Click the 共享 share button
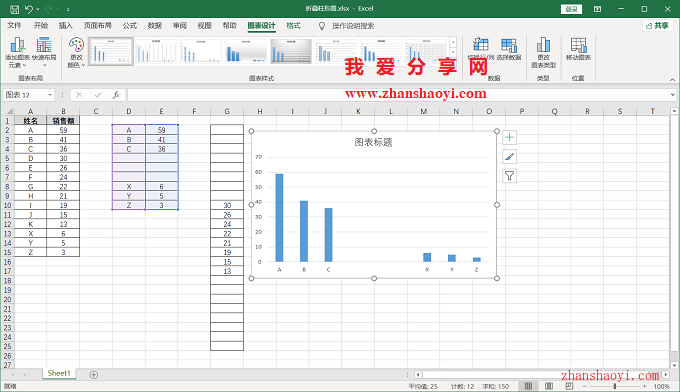 (x=657, y=26)
